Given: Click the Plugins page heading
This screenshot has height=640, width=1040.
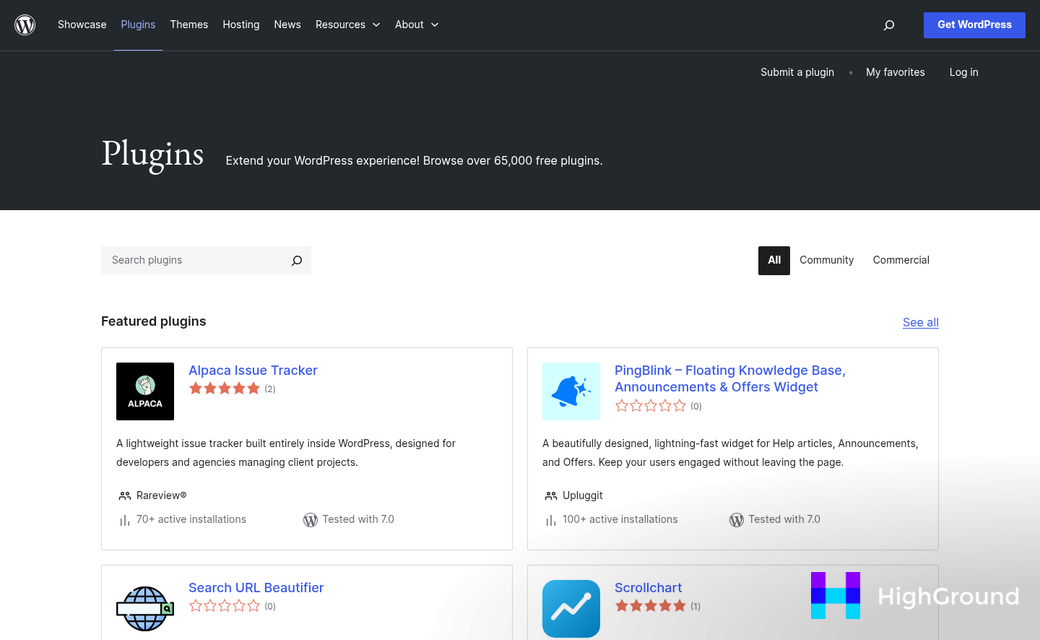Looking at the screenshot, I should coord(153,155).
